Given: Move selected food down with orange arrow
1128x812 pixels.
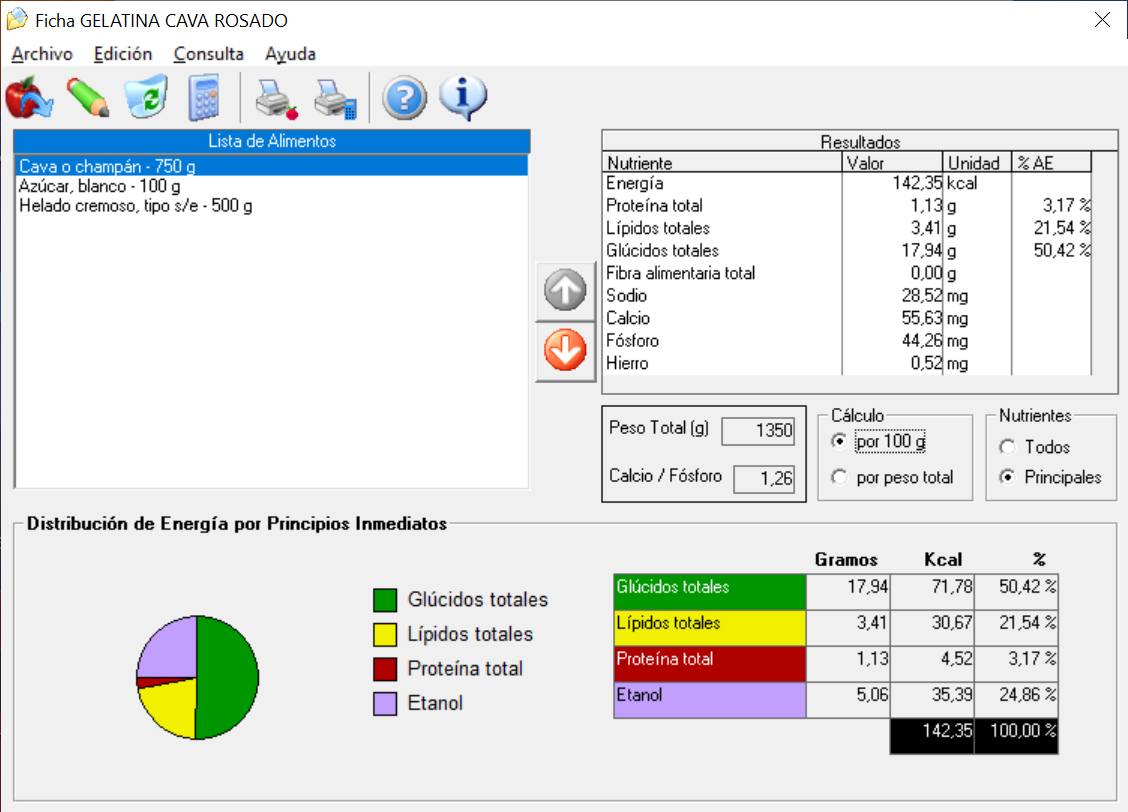Looking at the screenshot, I should pos(565,352).
